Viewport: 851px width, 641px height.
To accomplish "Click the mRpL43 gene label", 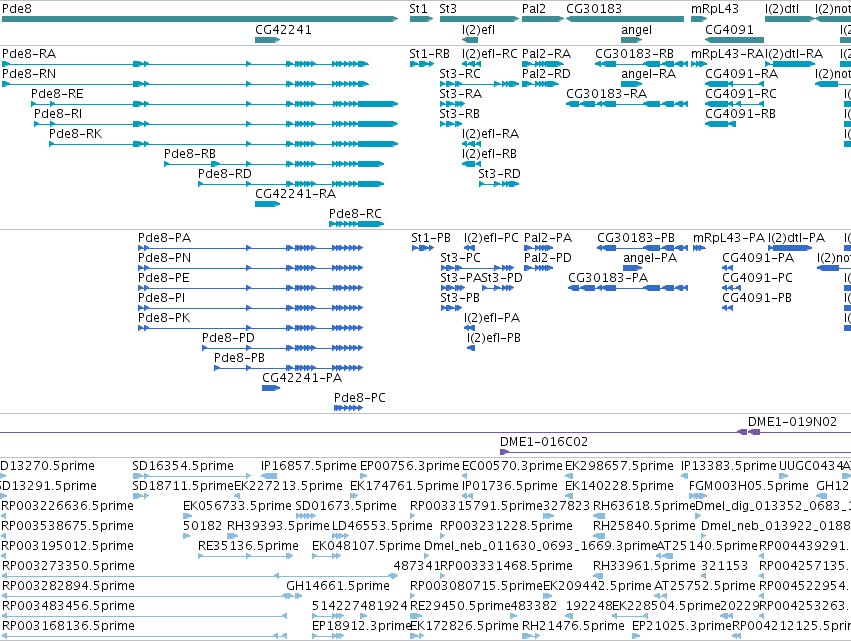I will pyautogui.click(x=715, y=9).
